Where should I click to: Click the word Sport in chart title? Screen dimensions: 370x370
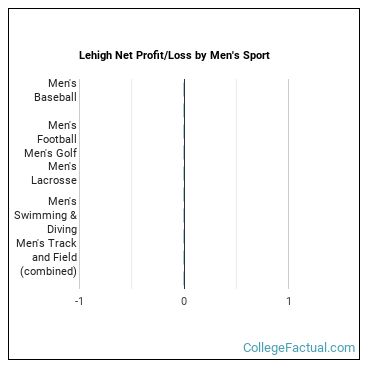pos(256,56)
